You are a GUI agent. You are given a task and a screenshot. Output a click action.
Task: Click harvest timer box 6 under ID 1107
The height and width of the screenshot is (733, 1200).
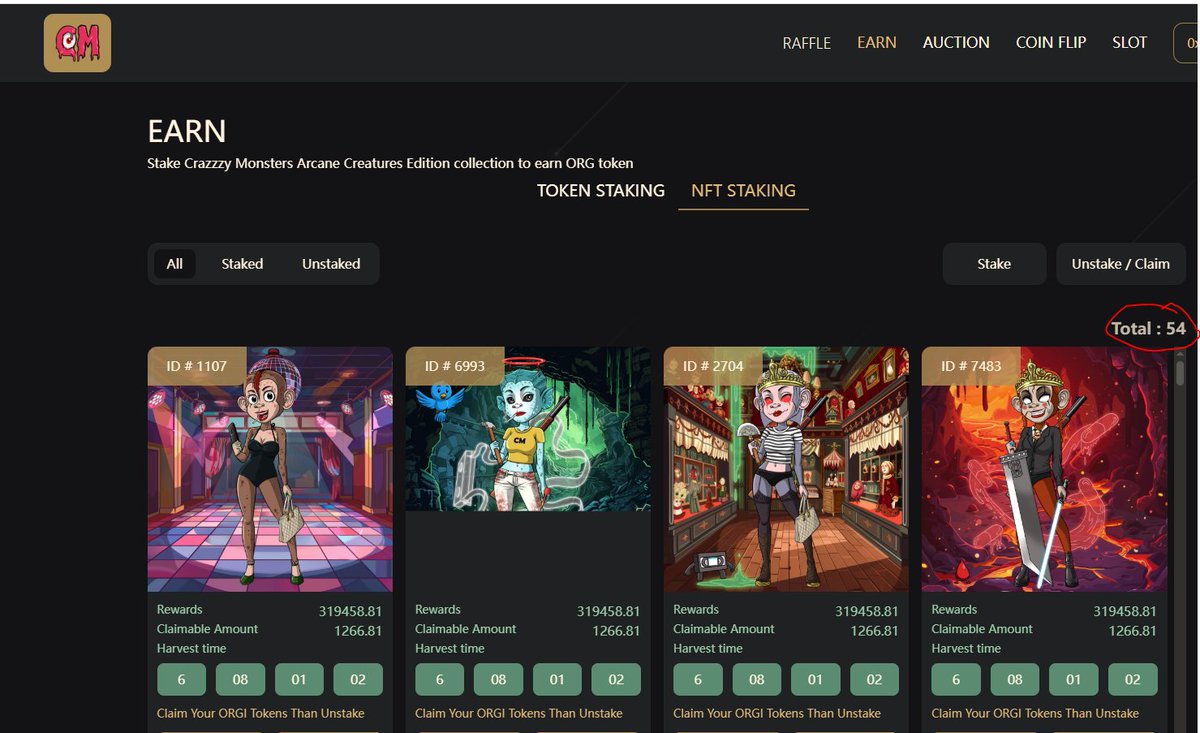click(181, 679)
